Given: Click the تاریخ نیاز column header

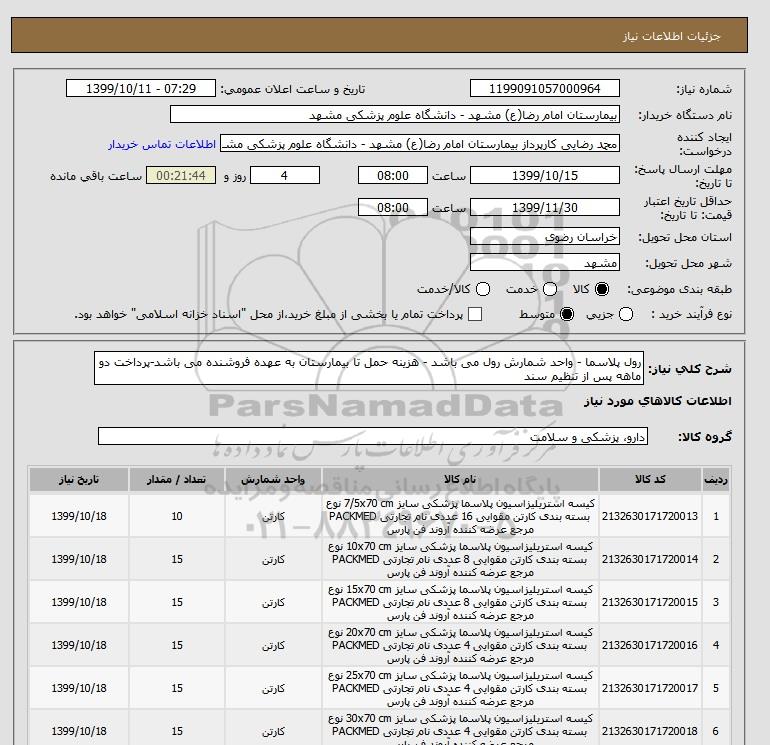Looking at the screenshot, I should tap(79, 479).
